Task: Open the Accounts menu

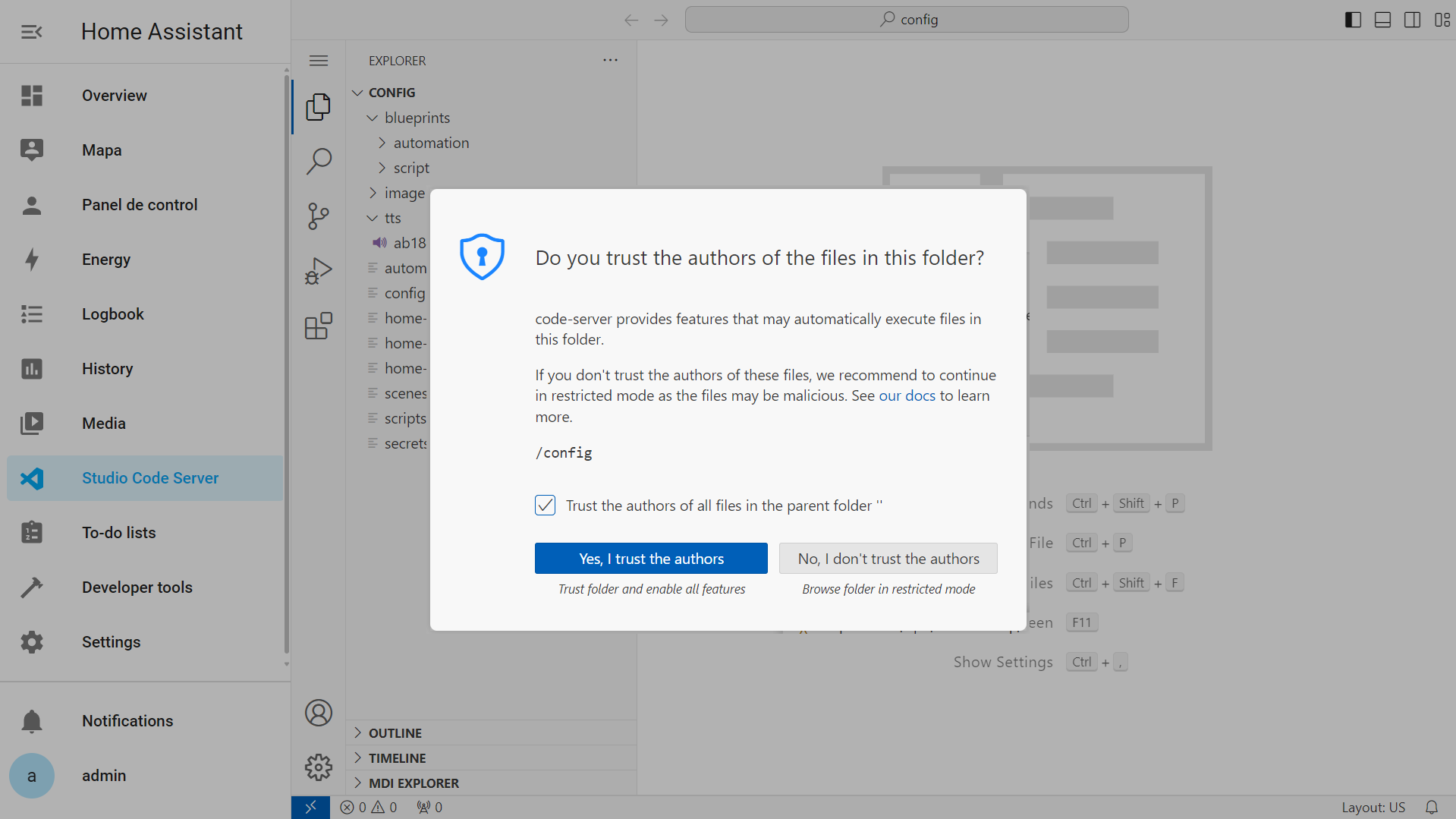Action: 319,713
